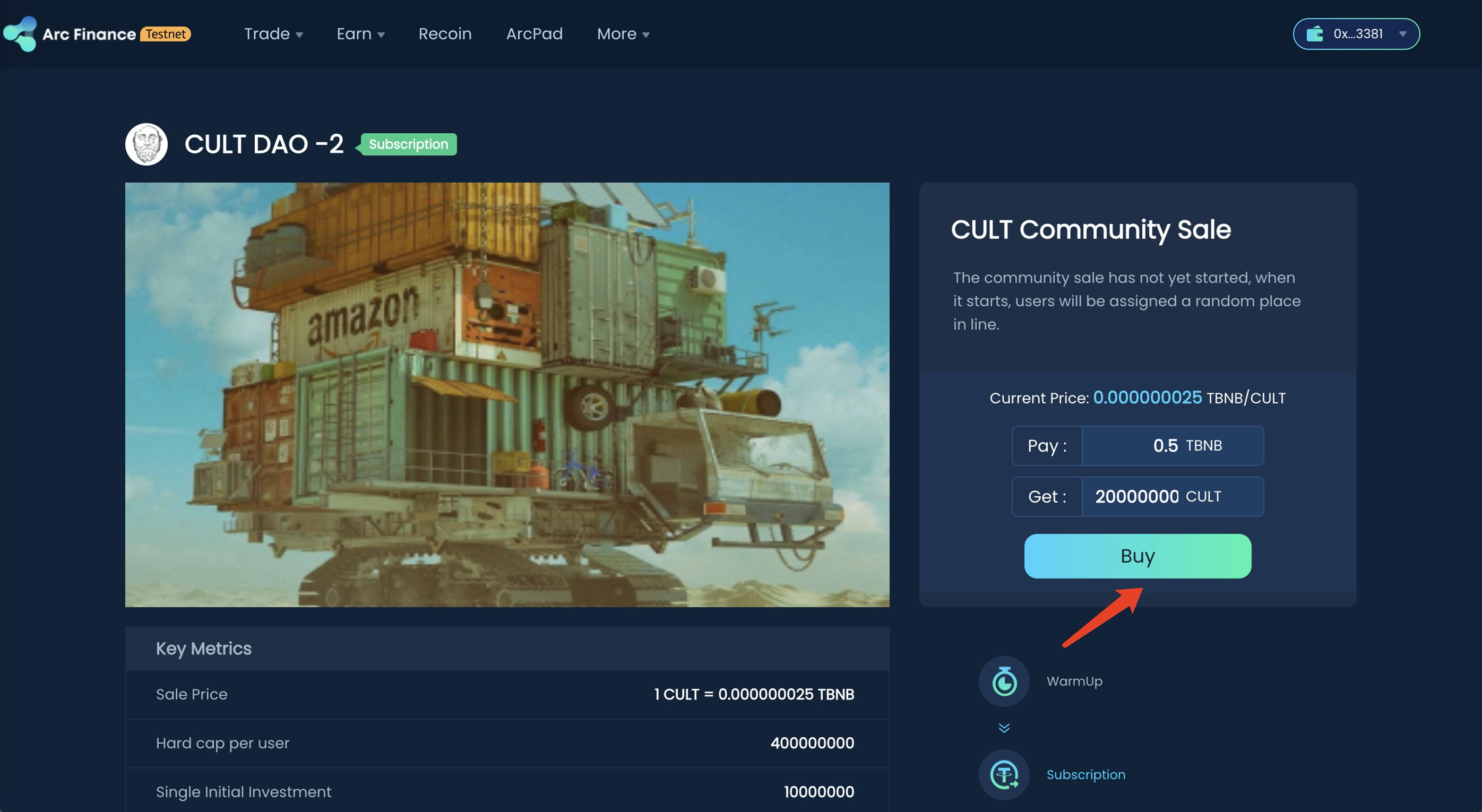Open the ArcPad page
Image resolution: width=1482 pixels, height=812 pixels.
[x=534, y=34]
